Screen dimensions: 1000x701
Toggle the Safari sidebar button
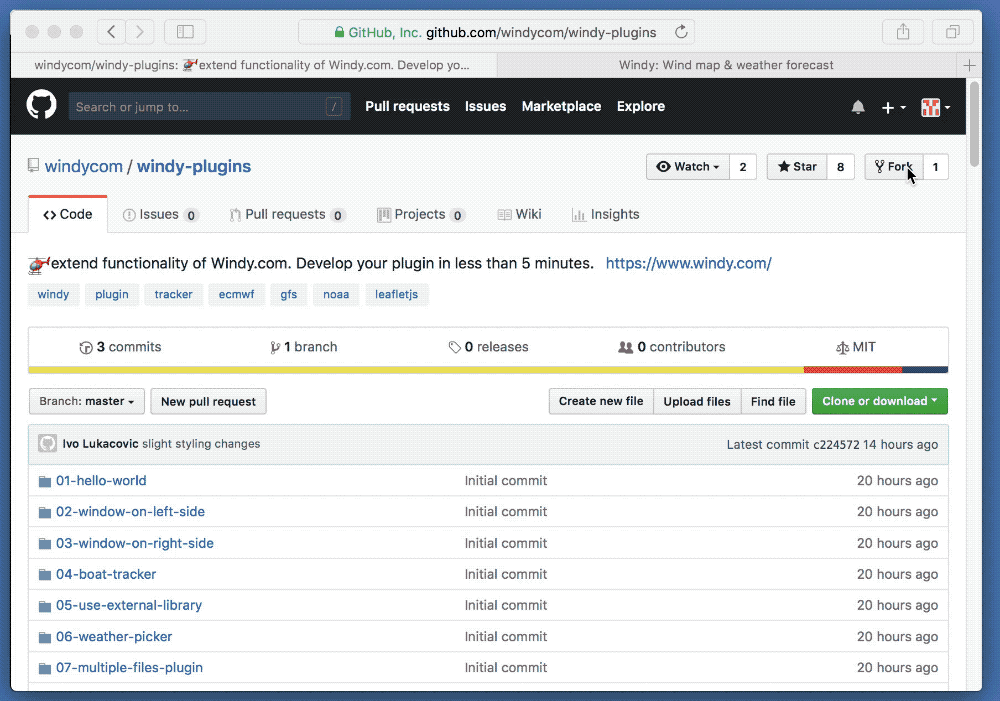185,32
